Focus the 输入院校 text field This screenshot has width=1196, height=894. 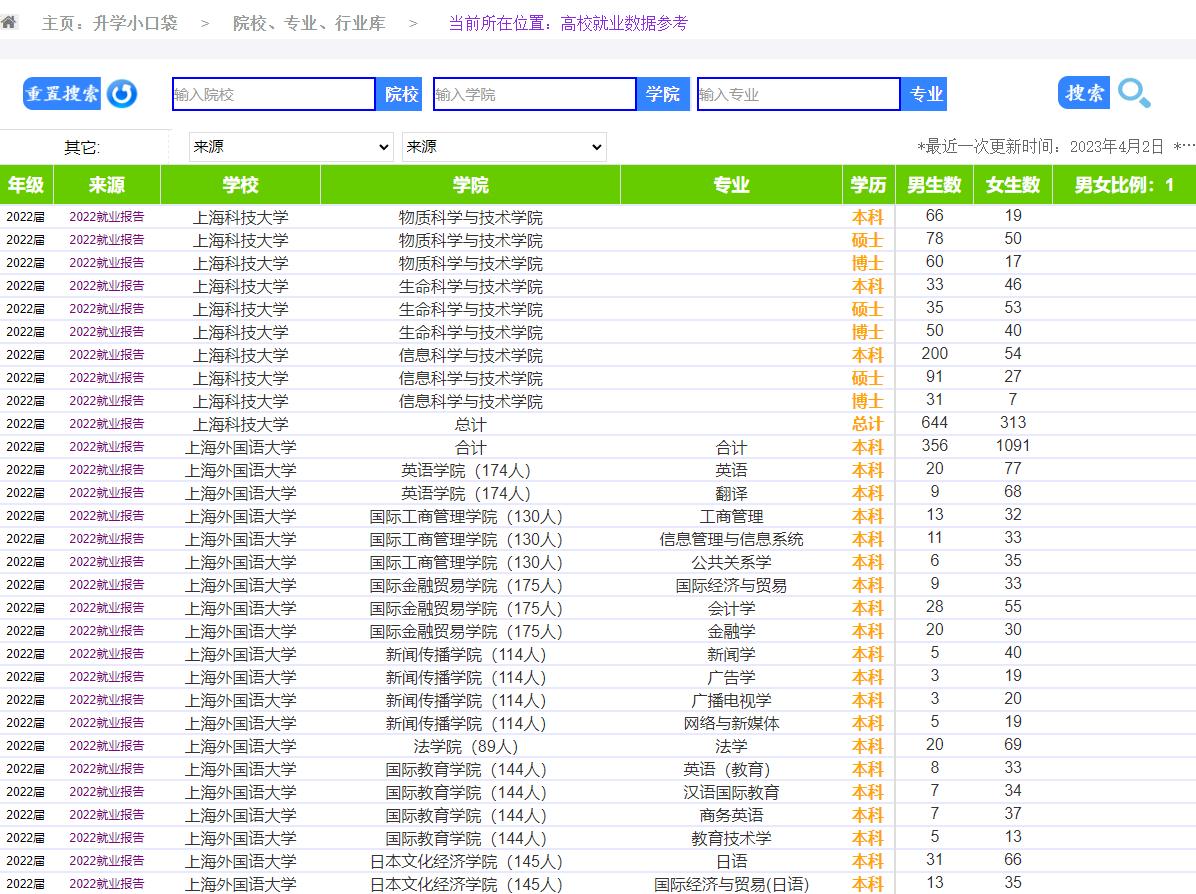pyautogui.click(x=273, y=94)
